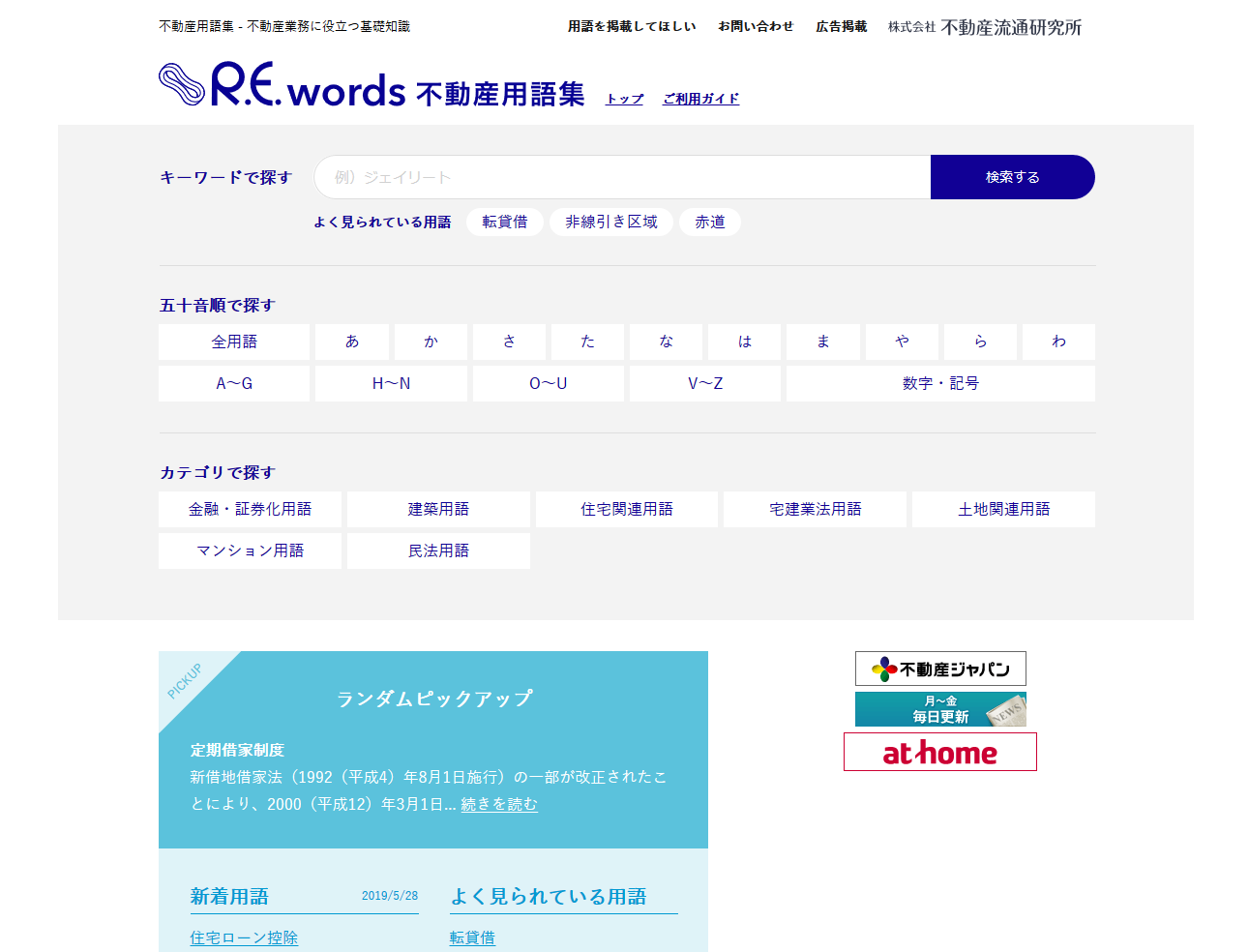Open the at home banner
The height and width of the screenshot is (952, 1249).
pos(940,752)
